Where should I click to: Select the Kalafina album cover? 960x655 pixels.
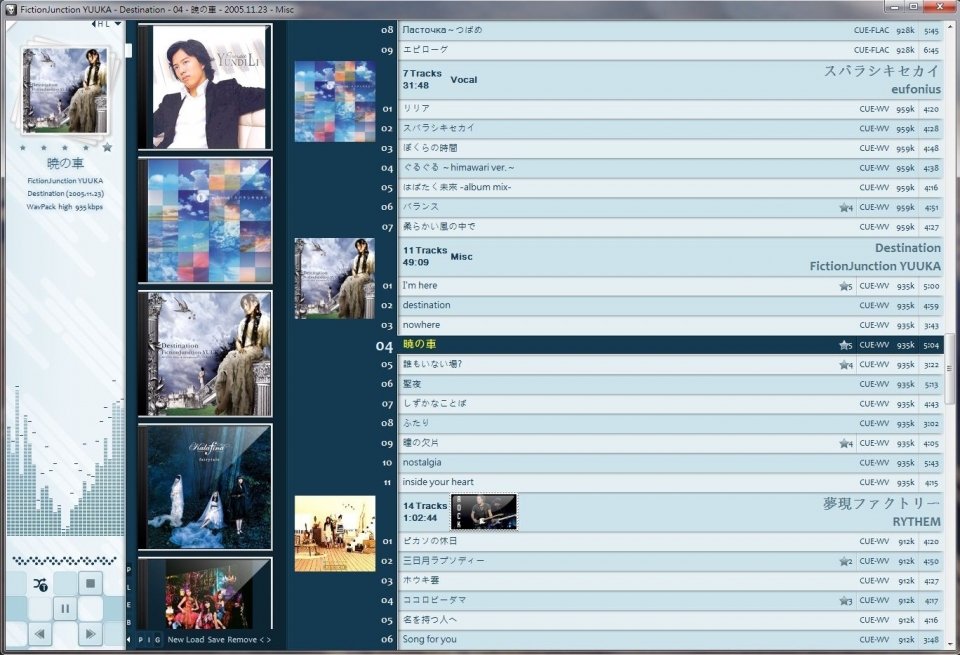205,487
